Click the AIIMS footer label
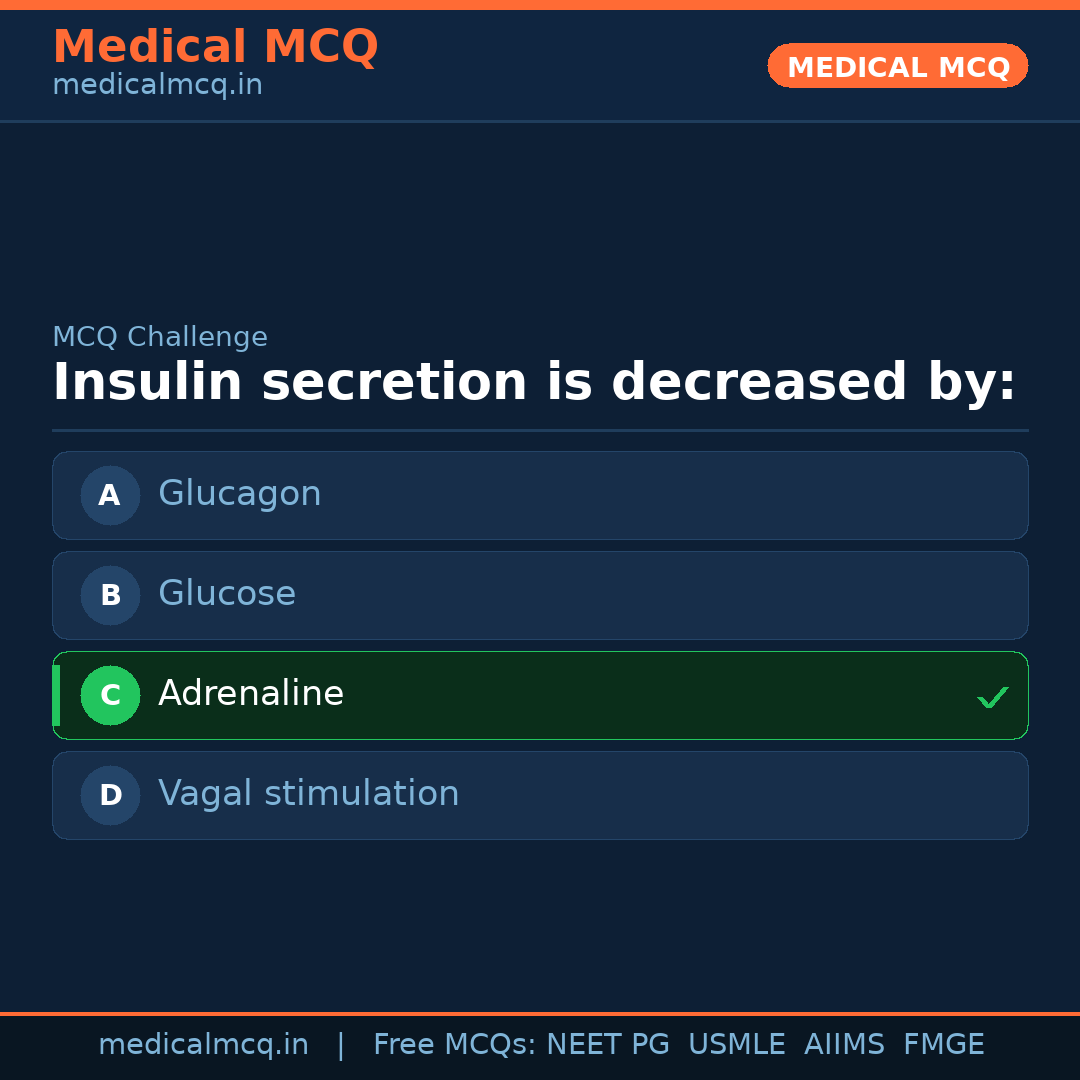This screenshot has width=1080, height=1080. click(844, 1045)
